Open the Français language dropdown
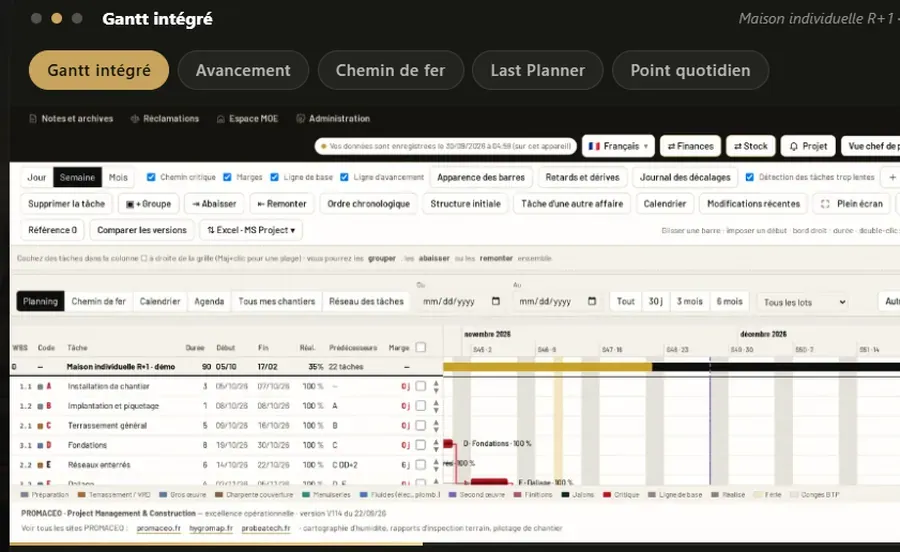The width and height of the screenshot is (900, 552). (x=618, y=146)
